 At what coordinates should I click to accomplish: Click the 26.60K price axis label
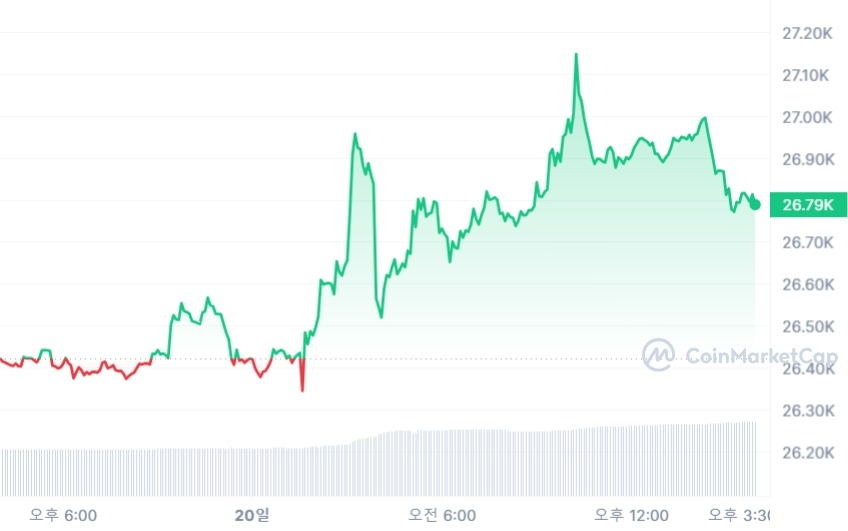pyautogui.click(x=807, y=285)
